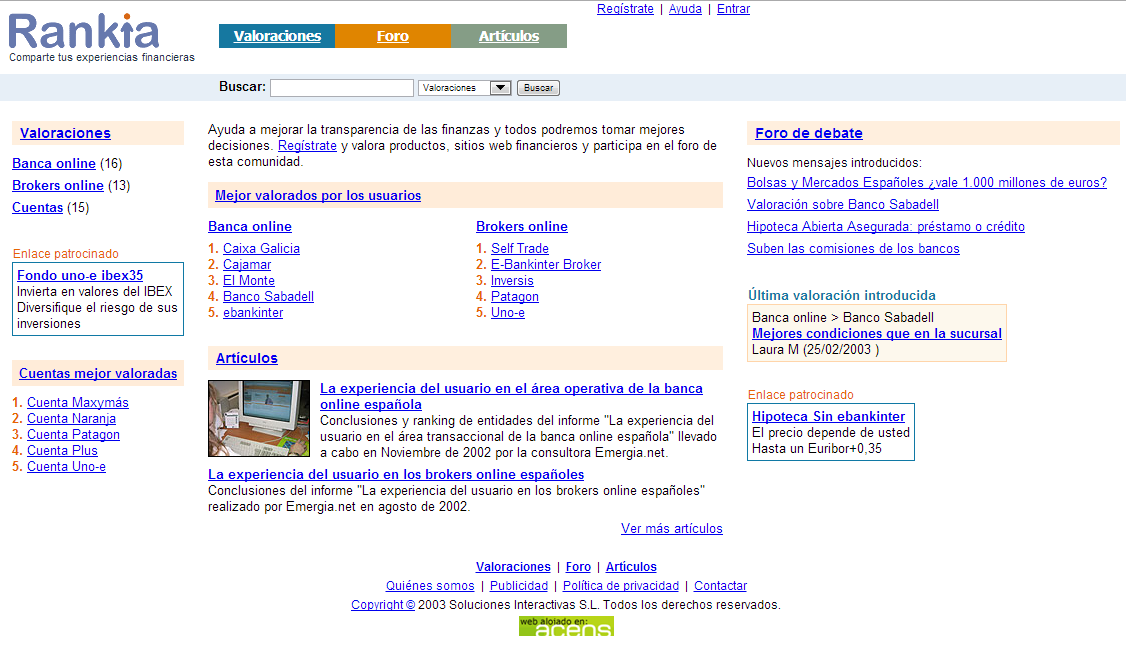Click footer Artículos link
The width and height of the screenshot is (1126, 648).
631,567
